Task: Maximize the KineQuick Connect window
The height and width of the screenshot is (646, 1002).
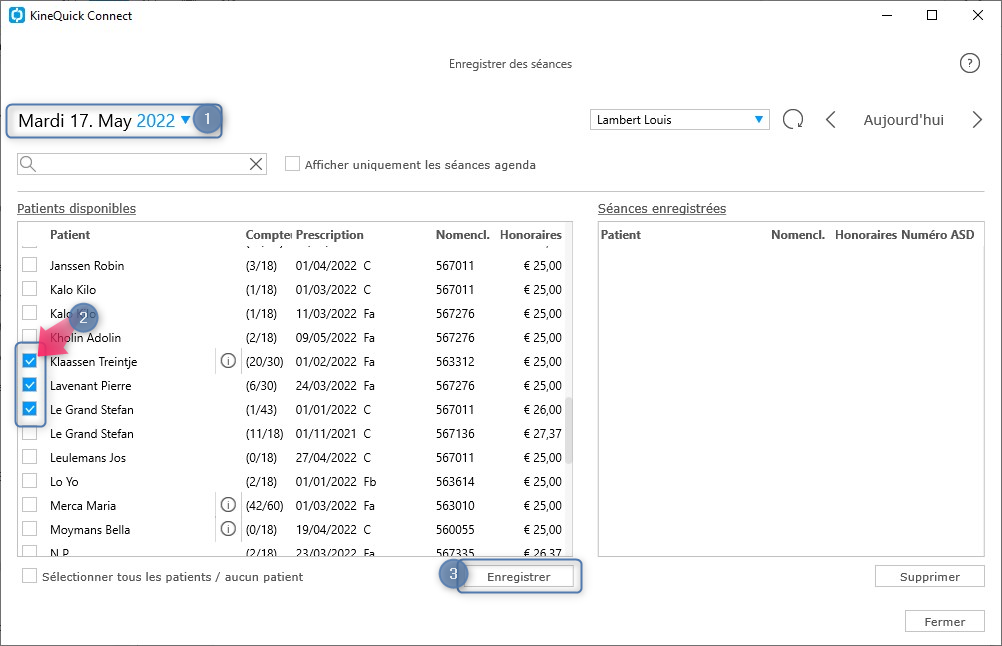Action: point(932,15)
